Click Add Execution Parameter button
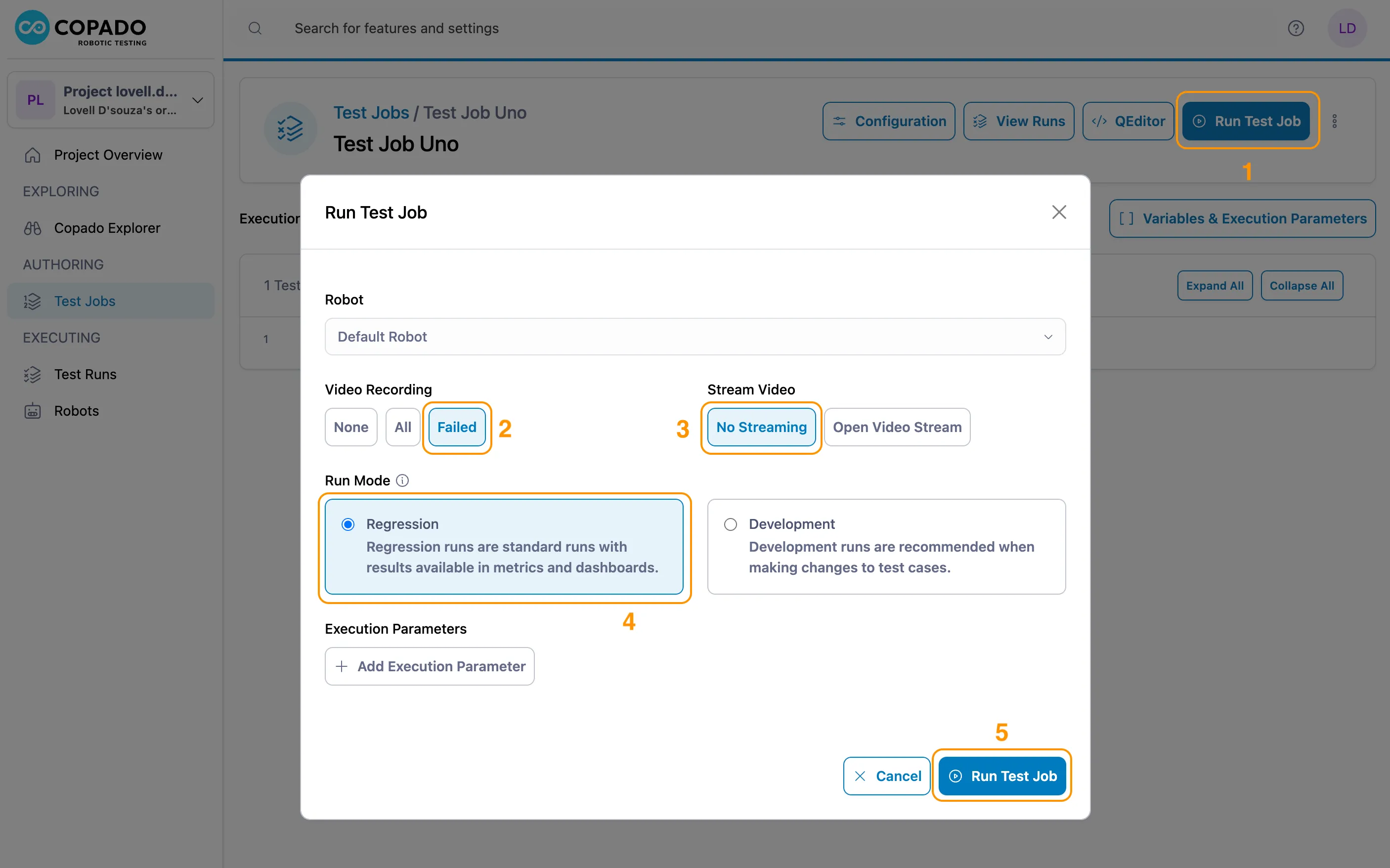The image size is (1390, 868). (429, 666)
